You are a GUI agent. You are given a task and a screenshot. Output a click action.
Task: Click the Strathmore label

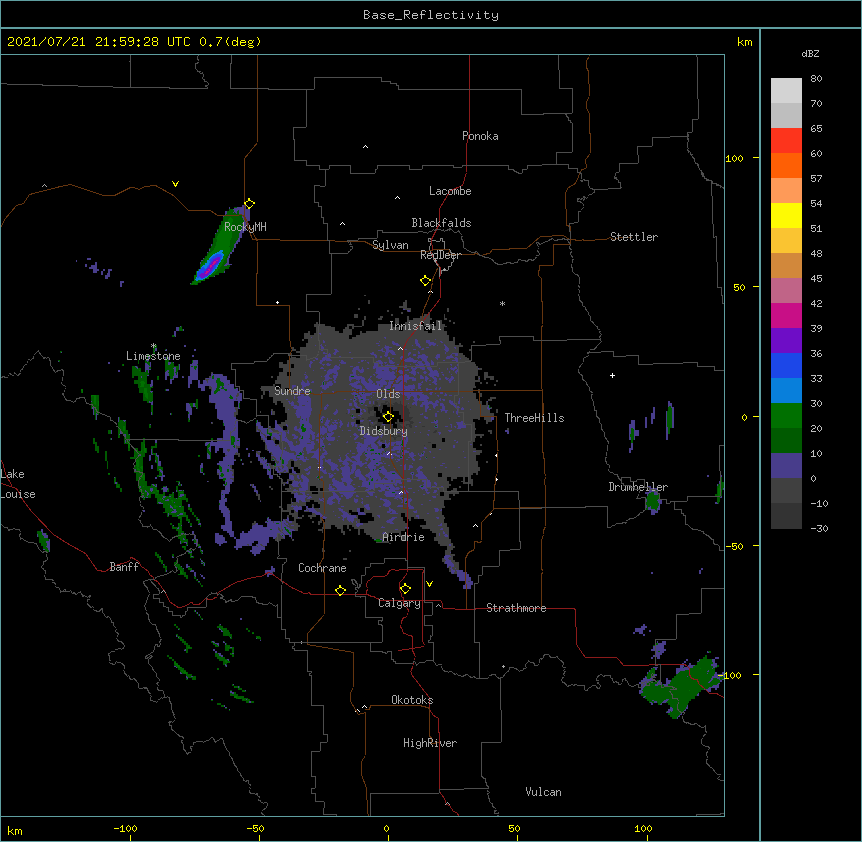coord(516,608)
